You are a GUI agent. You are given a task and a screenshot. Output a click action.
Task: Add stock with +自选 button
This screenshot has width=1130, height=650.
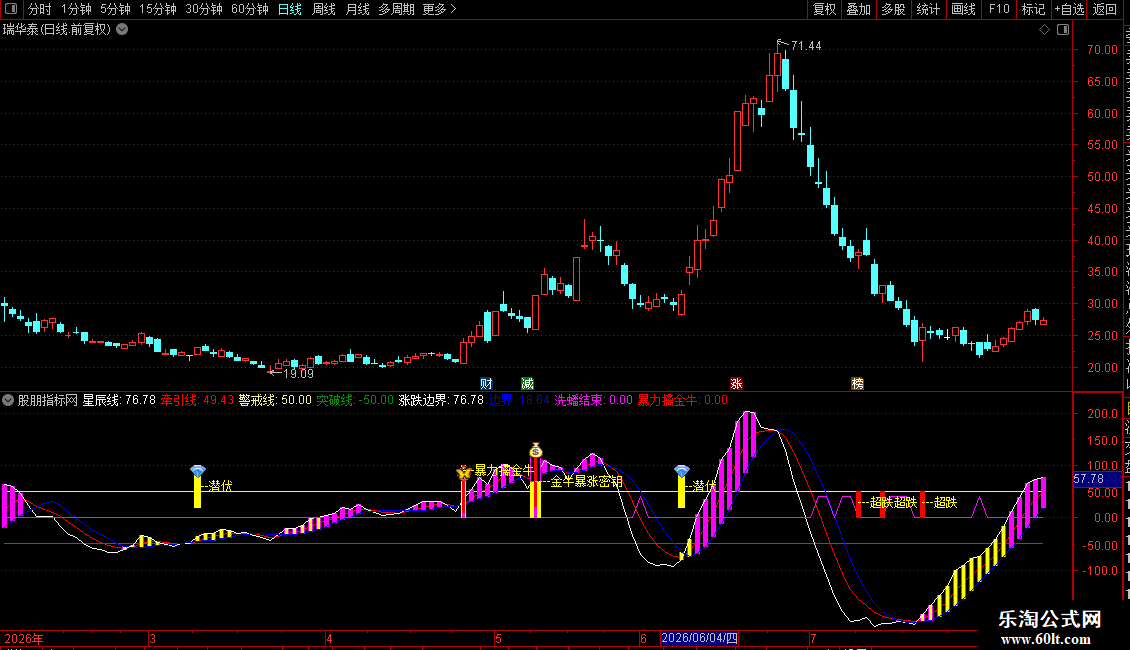[1069, 9]
